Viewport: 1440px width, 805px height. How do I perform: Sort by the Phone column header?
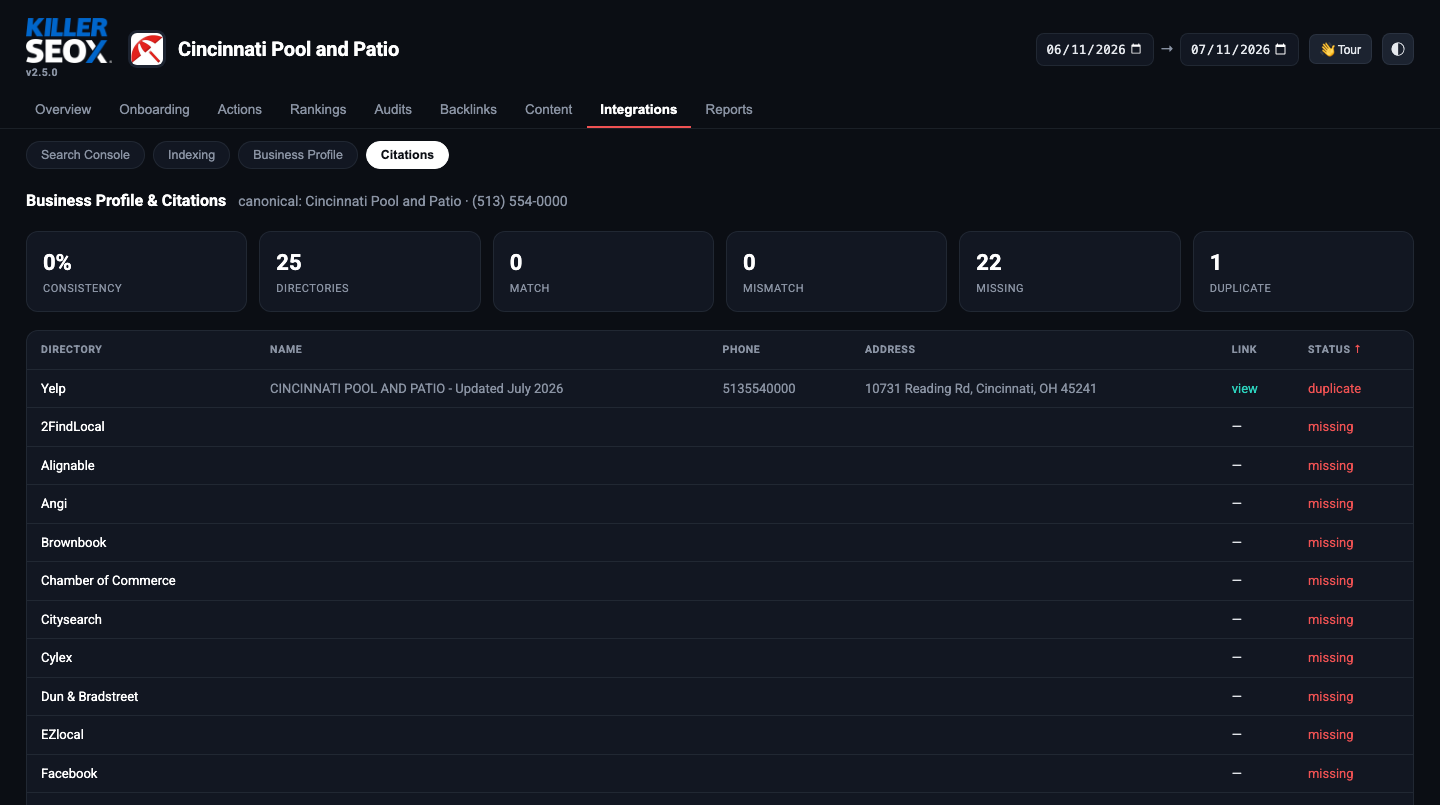pos(741,349)
